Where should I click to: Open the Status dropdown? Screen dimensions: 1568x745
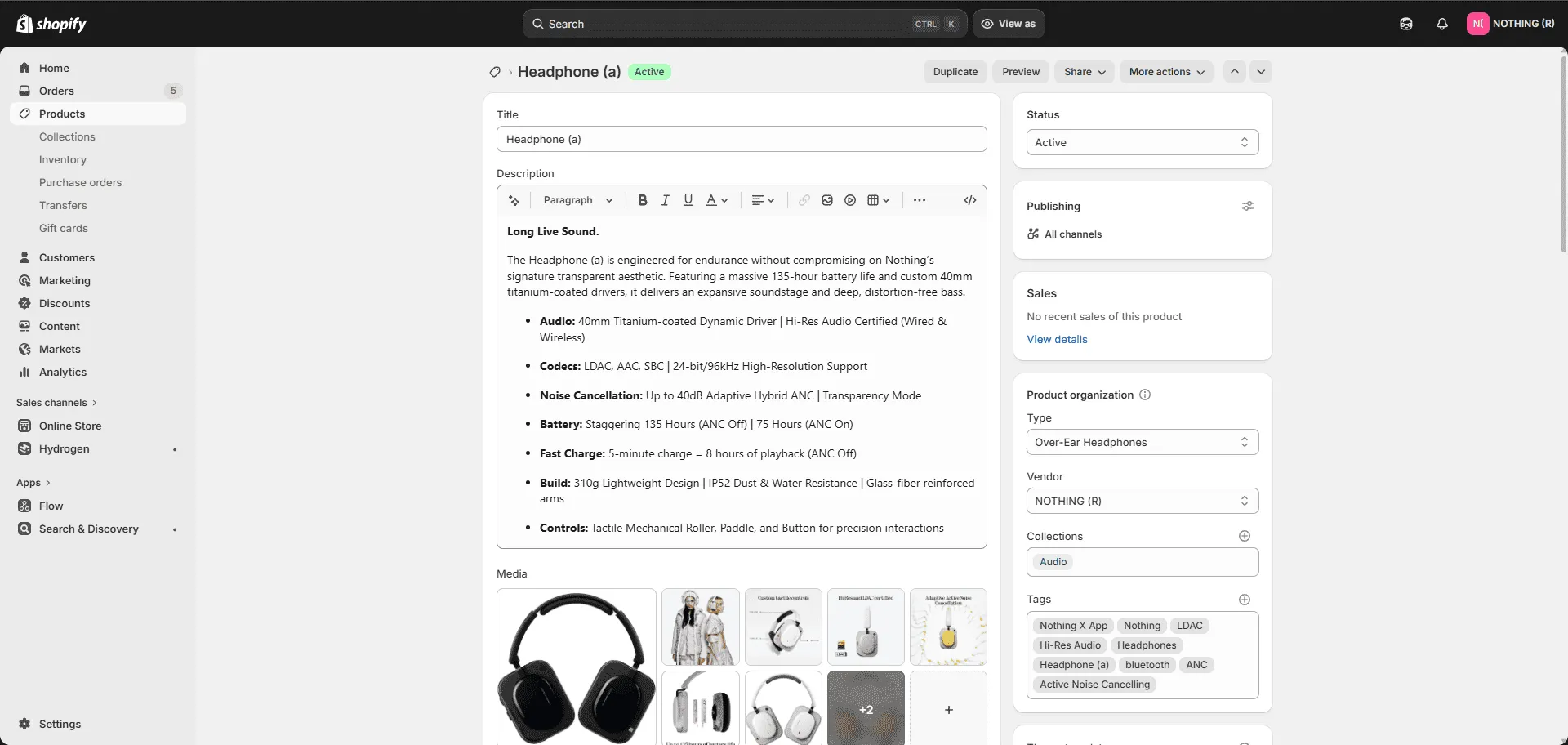(x=1143, y=142)
